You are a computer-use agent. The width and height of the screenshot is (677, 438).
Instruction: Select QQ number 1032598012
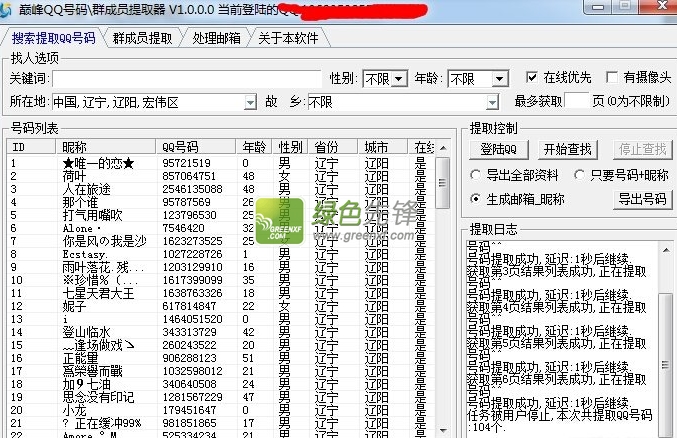pos(192,371)
